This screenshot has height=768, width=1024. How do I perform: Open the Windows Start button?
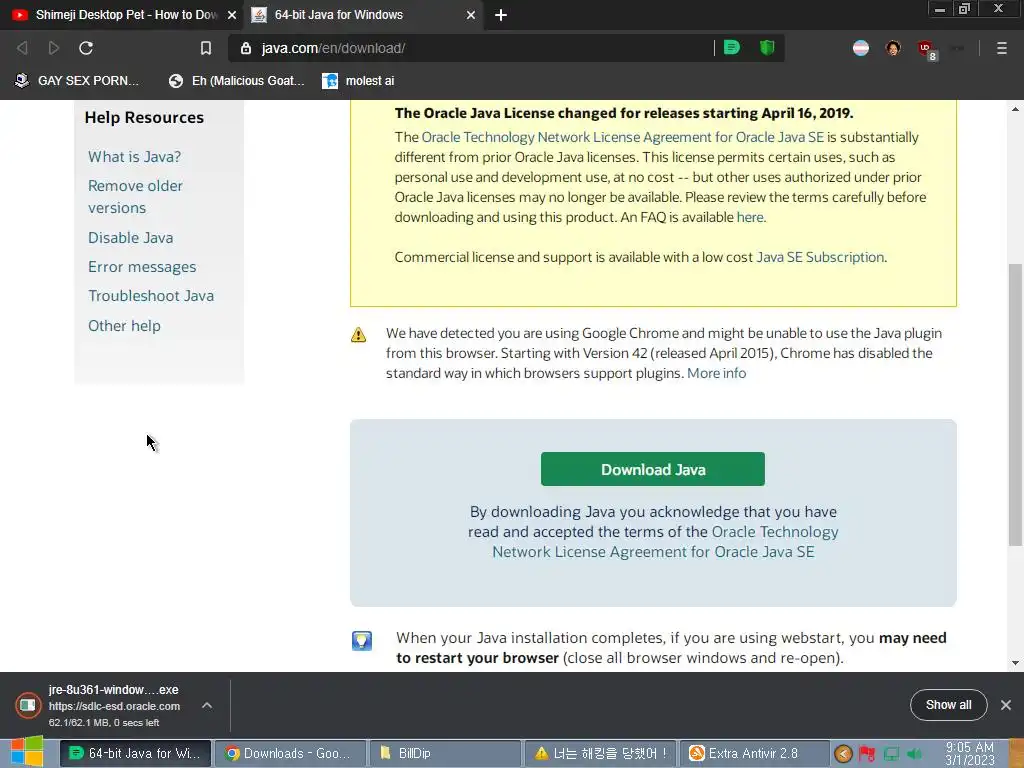[x=27, y=752]
